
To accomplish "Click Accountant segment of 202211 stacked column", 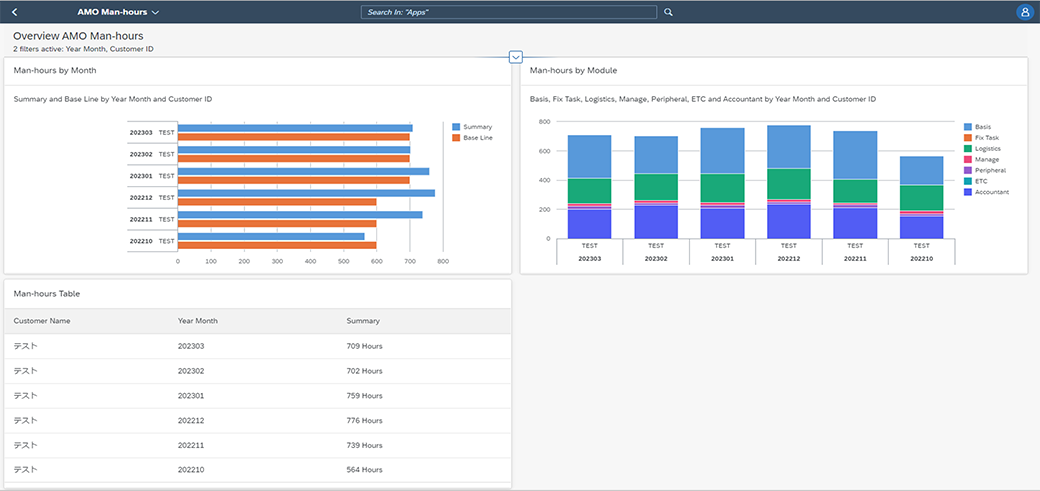I will 855,224.
